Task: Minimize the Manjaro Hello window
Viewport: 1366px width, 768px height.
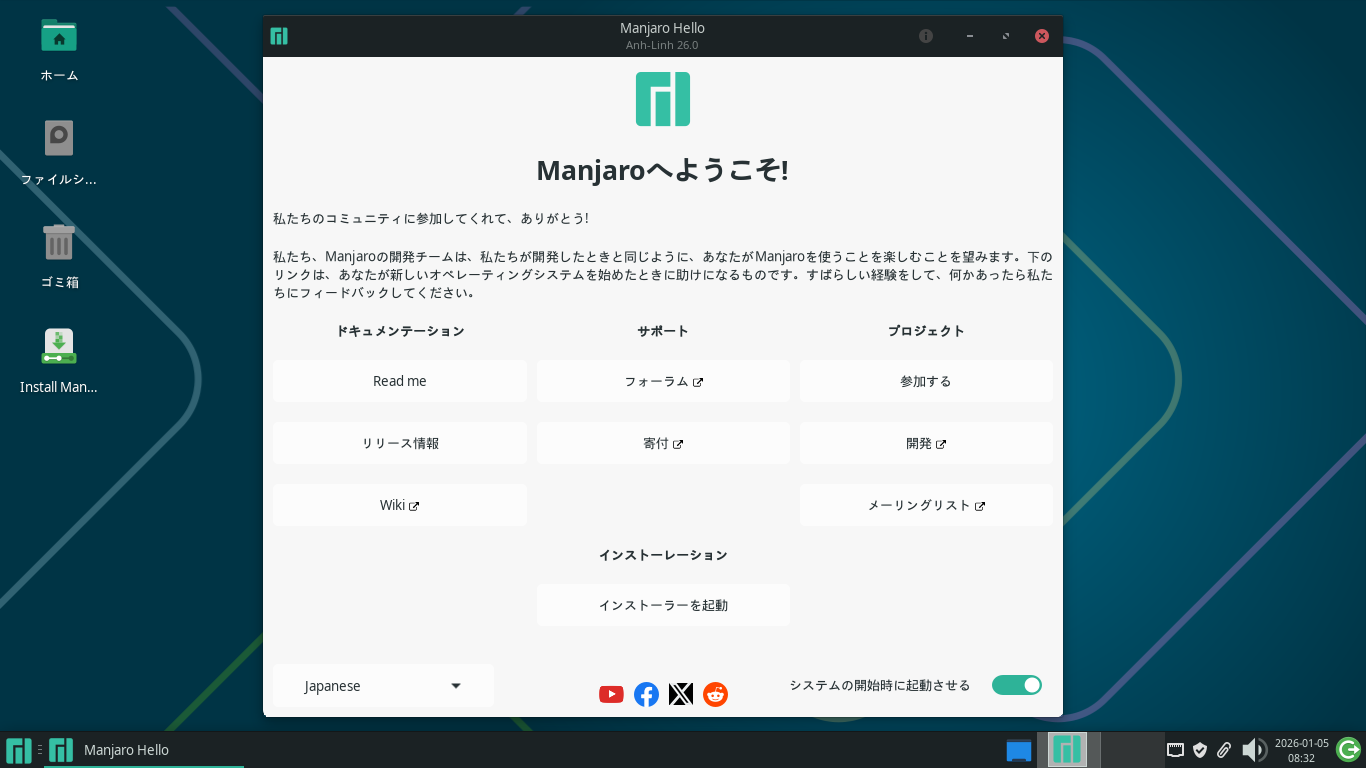Action: [x=969, y=36]
